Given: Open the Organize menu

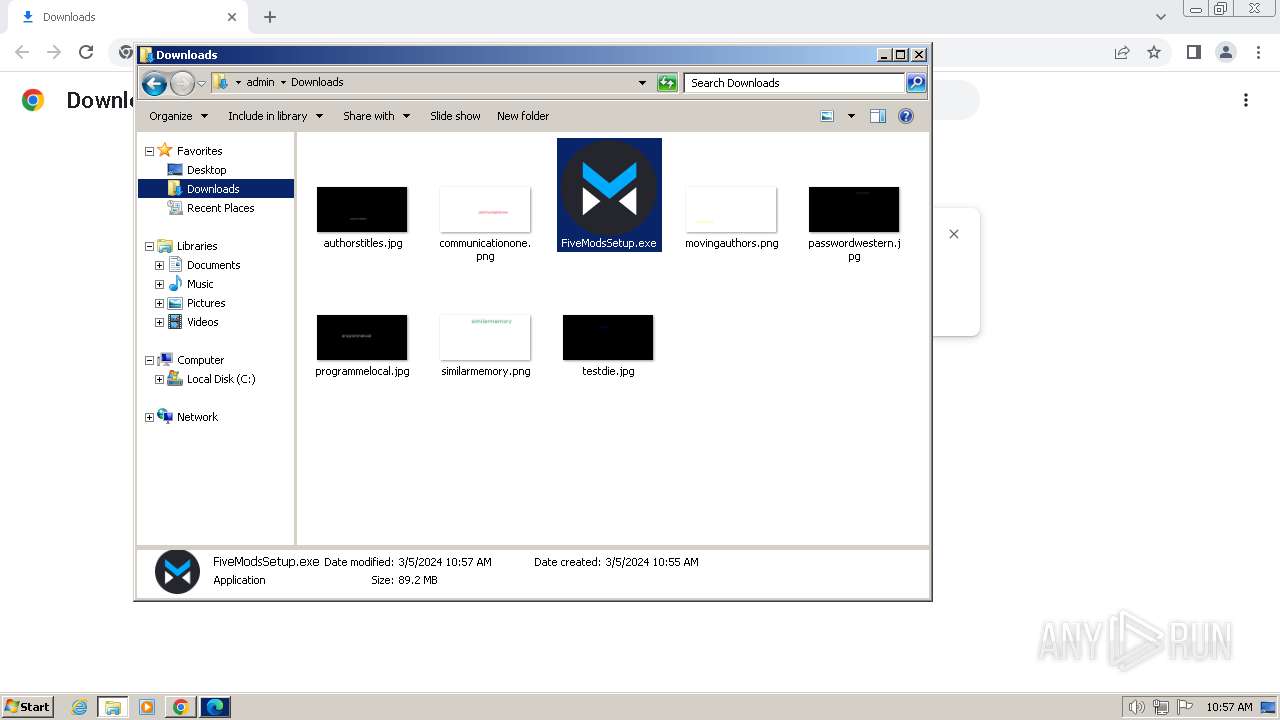Looking at the screenshot, I should (x=178, y=116).
